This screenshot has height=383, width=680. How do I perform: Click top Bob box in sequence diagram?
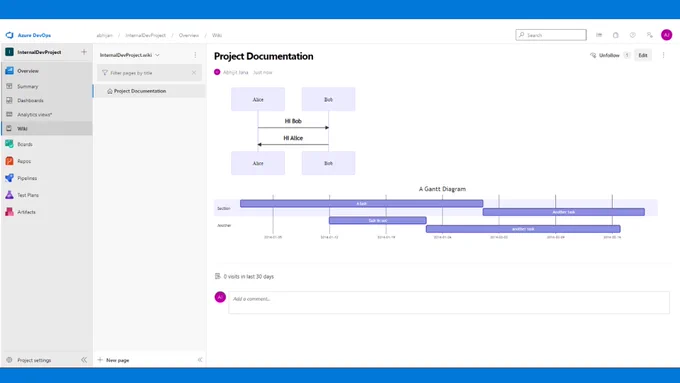click(x=328, y=99)
